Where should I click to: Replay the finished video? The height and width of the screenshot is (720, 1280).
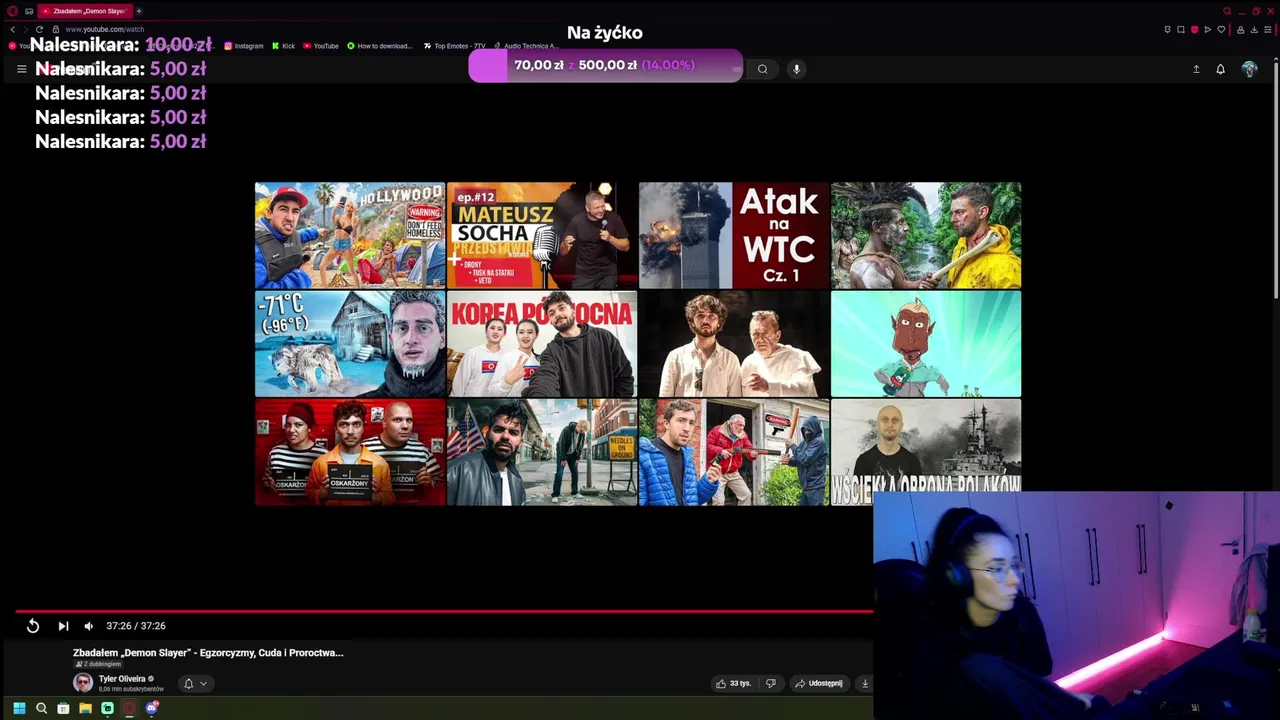(x=33, y=626)
